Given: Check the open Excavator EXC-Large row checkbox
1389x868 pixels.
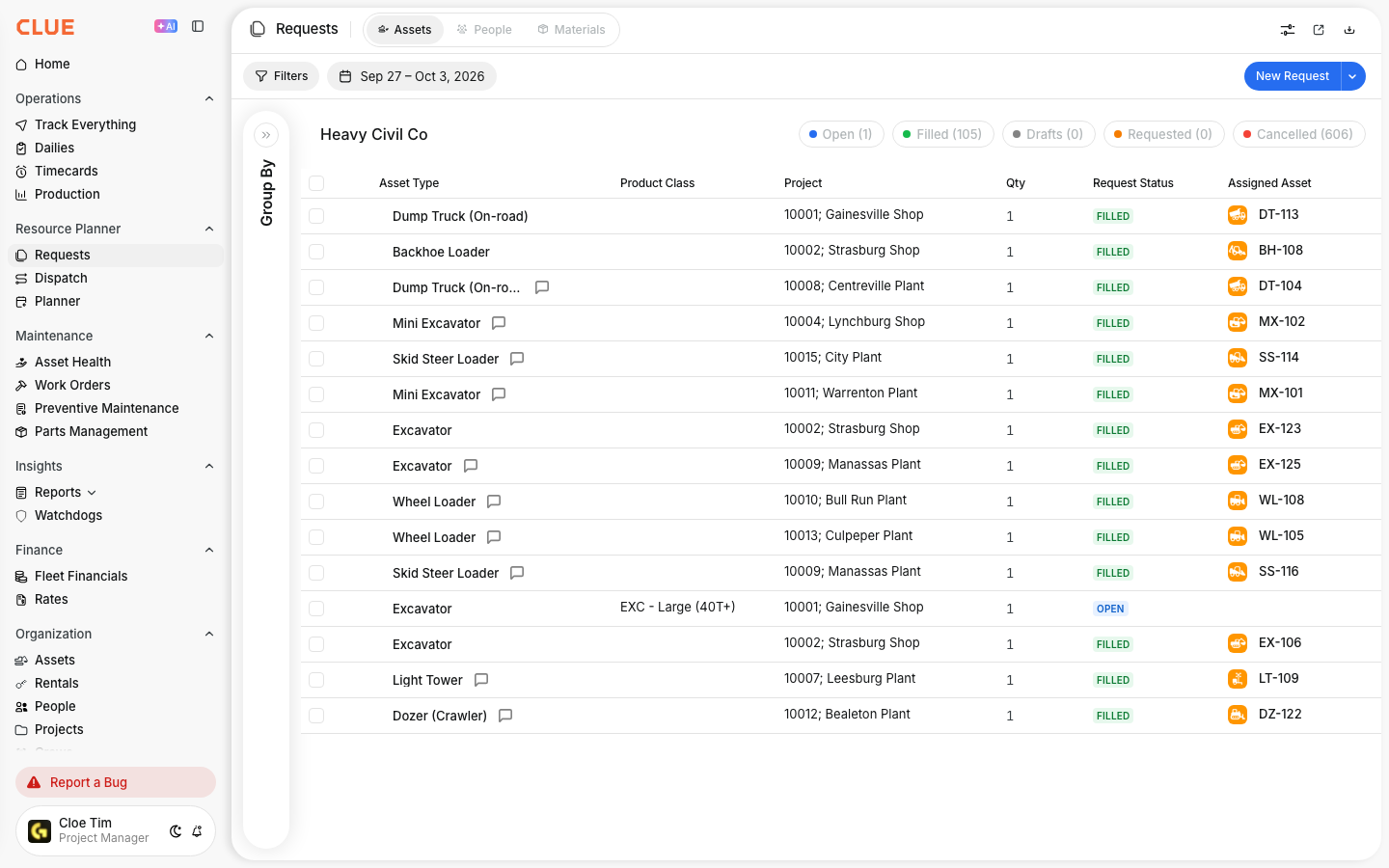Looking at the screenshot, I should coord(316,609).
